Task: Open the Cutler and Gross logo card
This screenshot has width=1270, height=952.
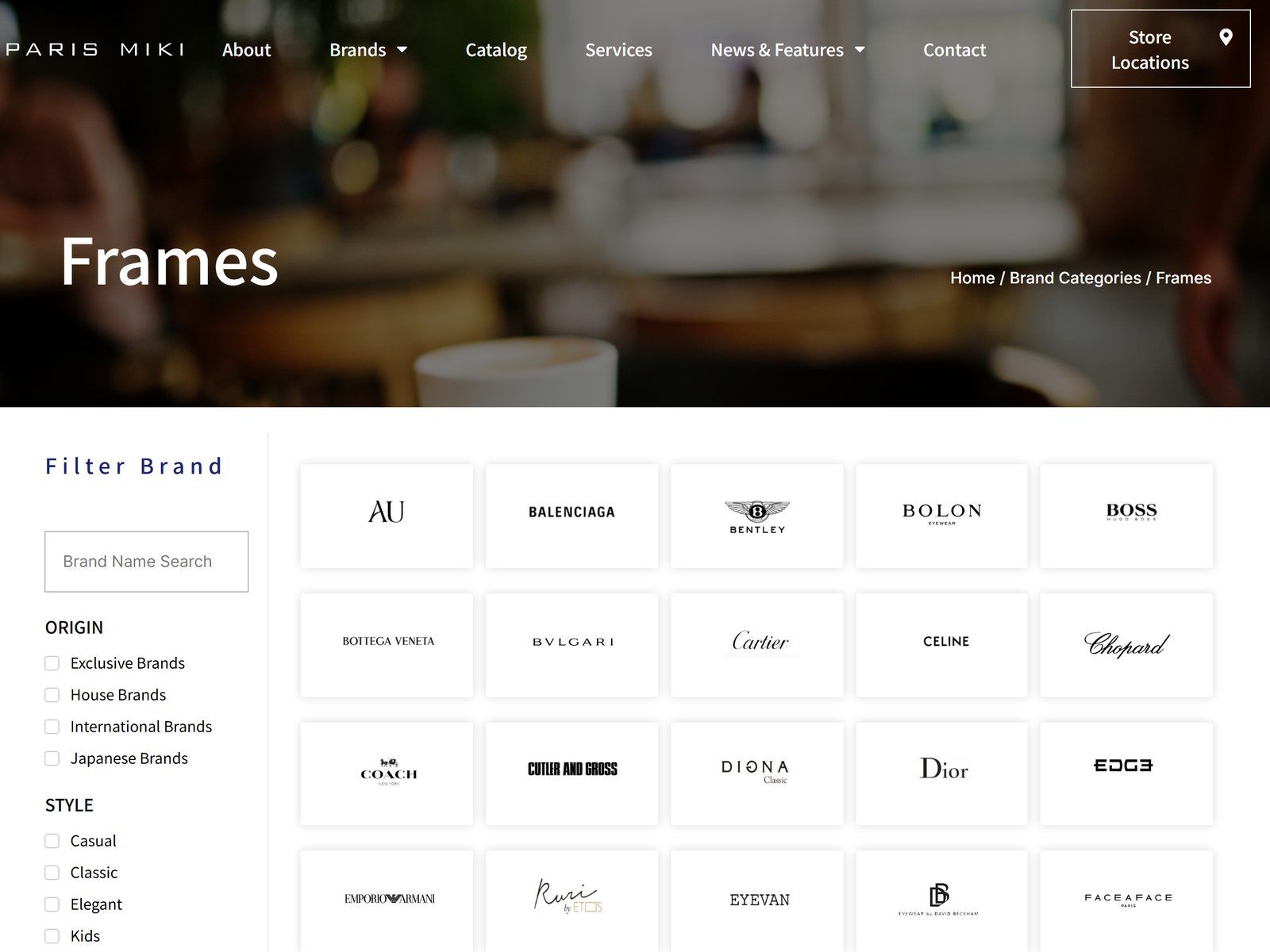Action: [571, 773]
